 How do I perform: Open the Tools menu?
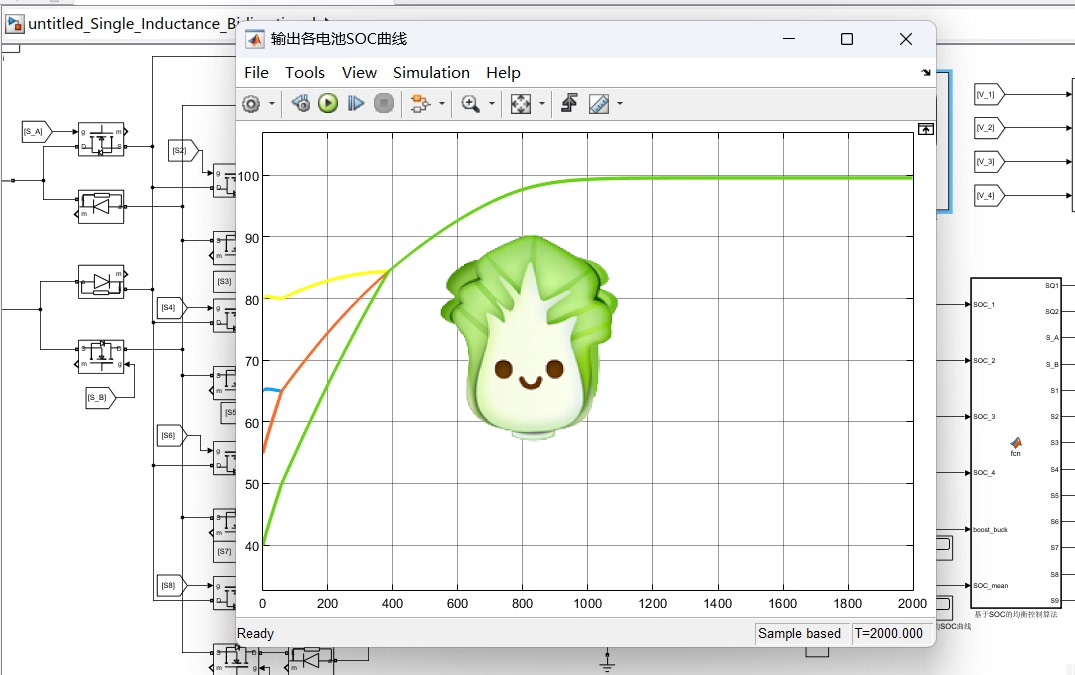[x=305, y=73]
